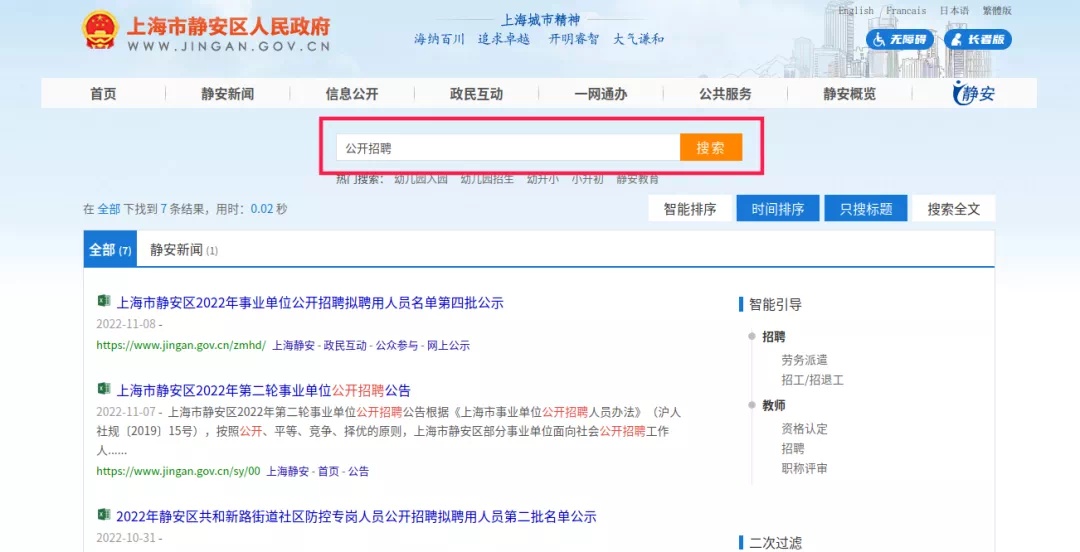The height and width of the screenshot is (552, 1080).
Task: Select 招聘 heading in 智能引导
Action: pyautogui.click(x=773, y=336)
